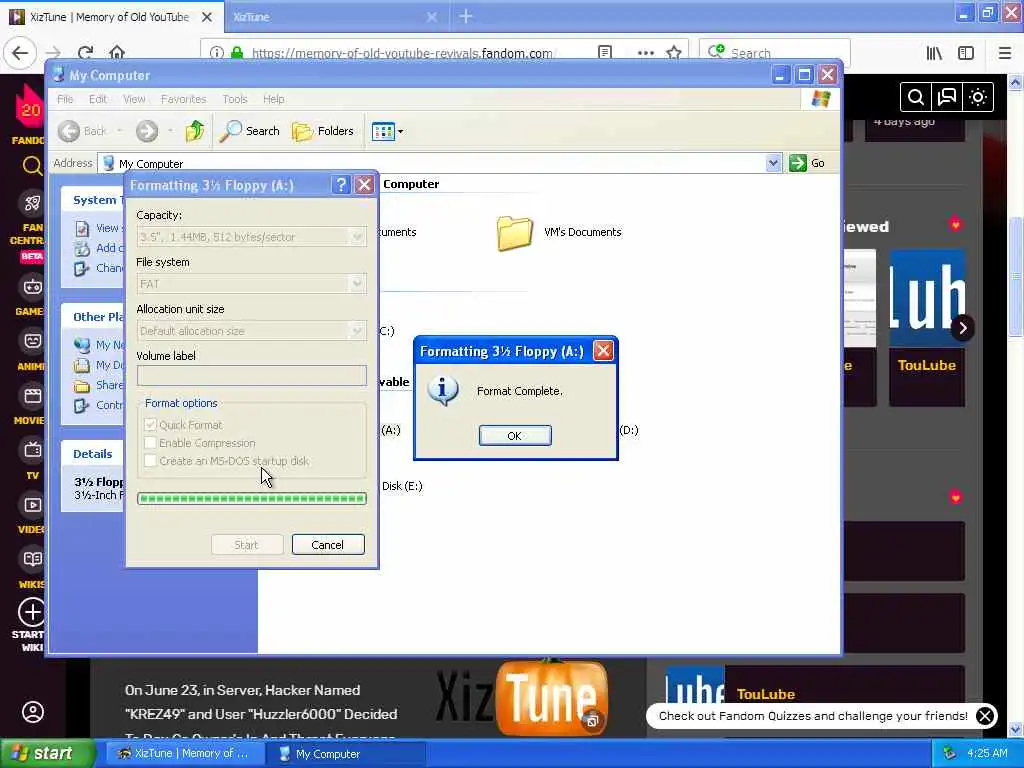Click the Forward arrow in My Computer toolbar
The image size is (1024, 768).
coord(147,131)
